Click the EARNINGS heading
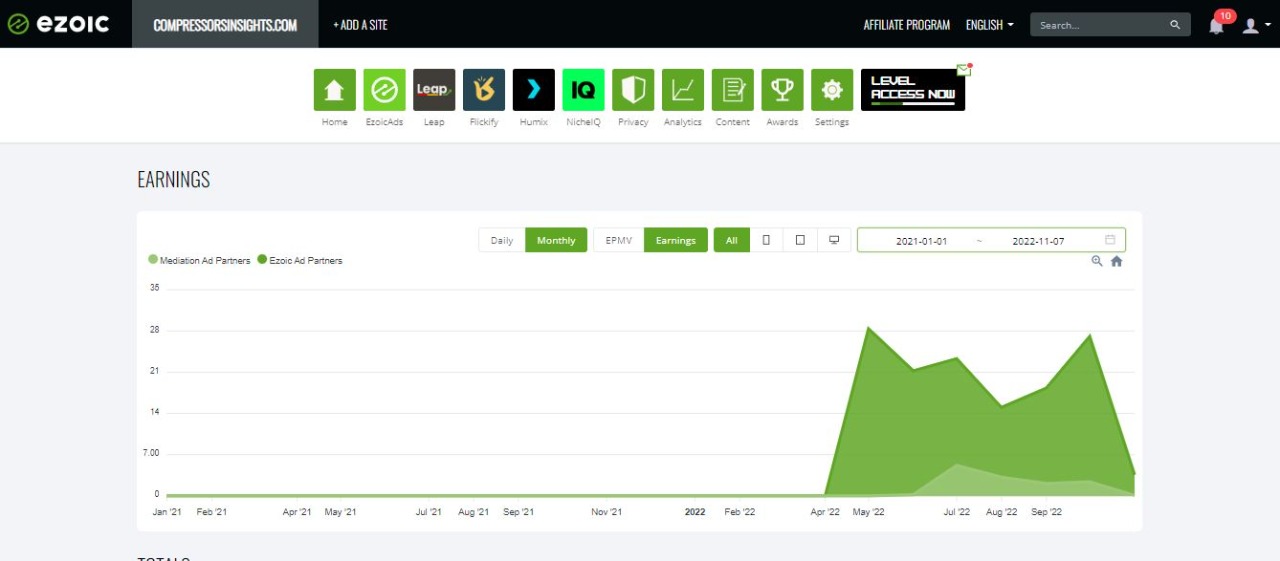This screenshot has width=1280, height=561. (x=174, y=179)
